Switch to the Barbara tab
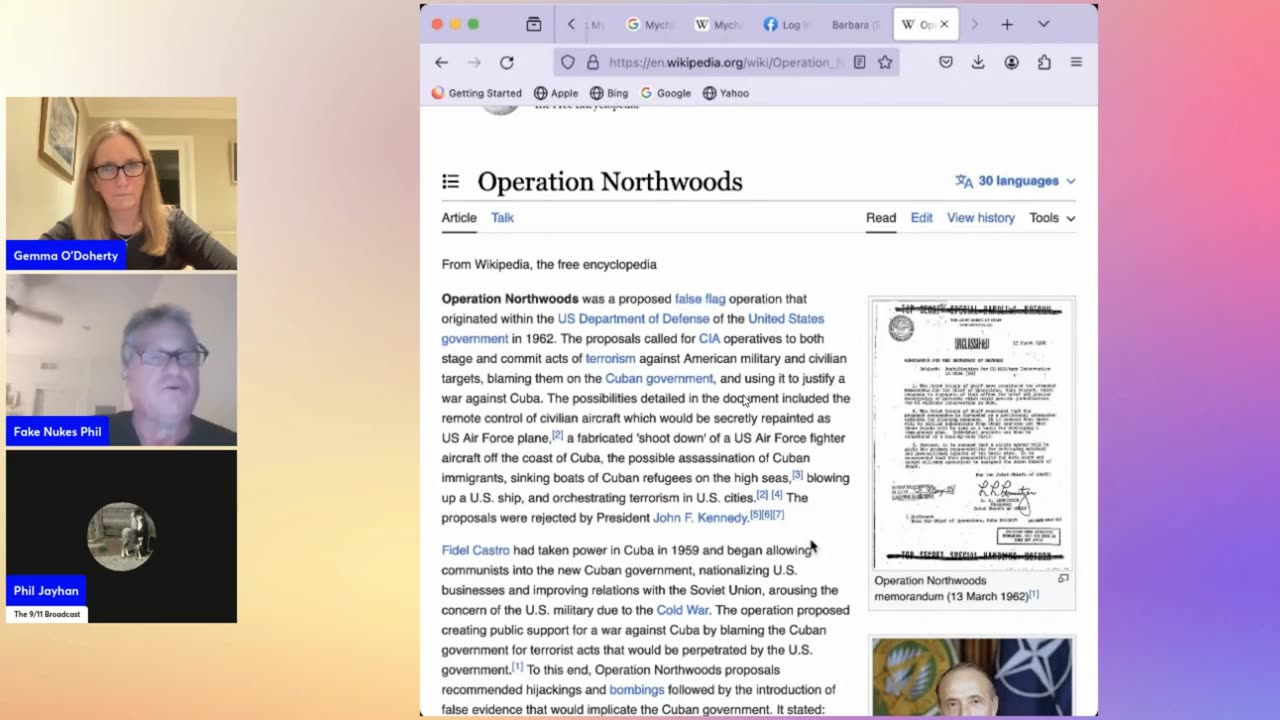This screenshot has height=720, width=1280. coord(855,24)
